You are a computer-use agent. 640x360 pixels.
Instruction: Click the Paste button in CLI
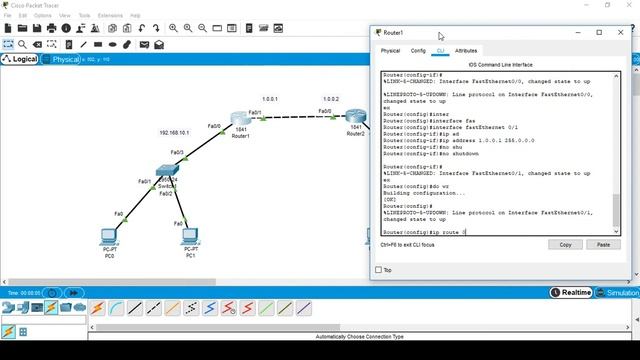tap(603, 244)
